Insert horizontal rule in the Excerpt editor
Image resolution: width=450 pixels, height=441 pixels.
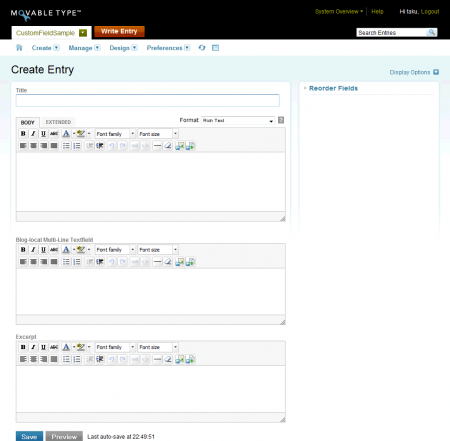[157, 359]
